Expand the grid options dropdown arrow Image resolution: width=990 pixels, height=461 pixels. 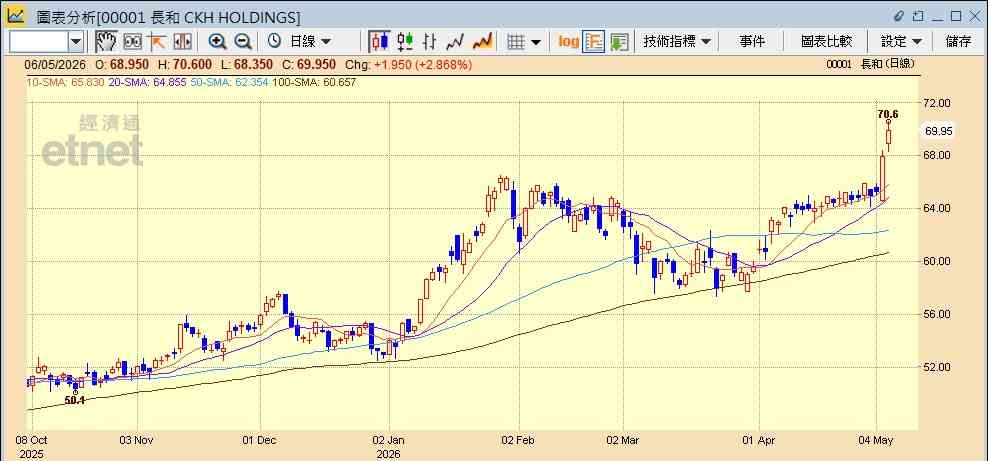pos(535,42)
